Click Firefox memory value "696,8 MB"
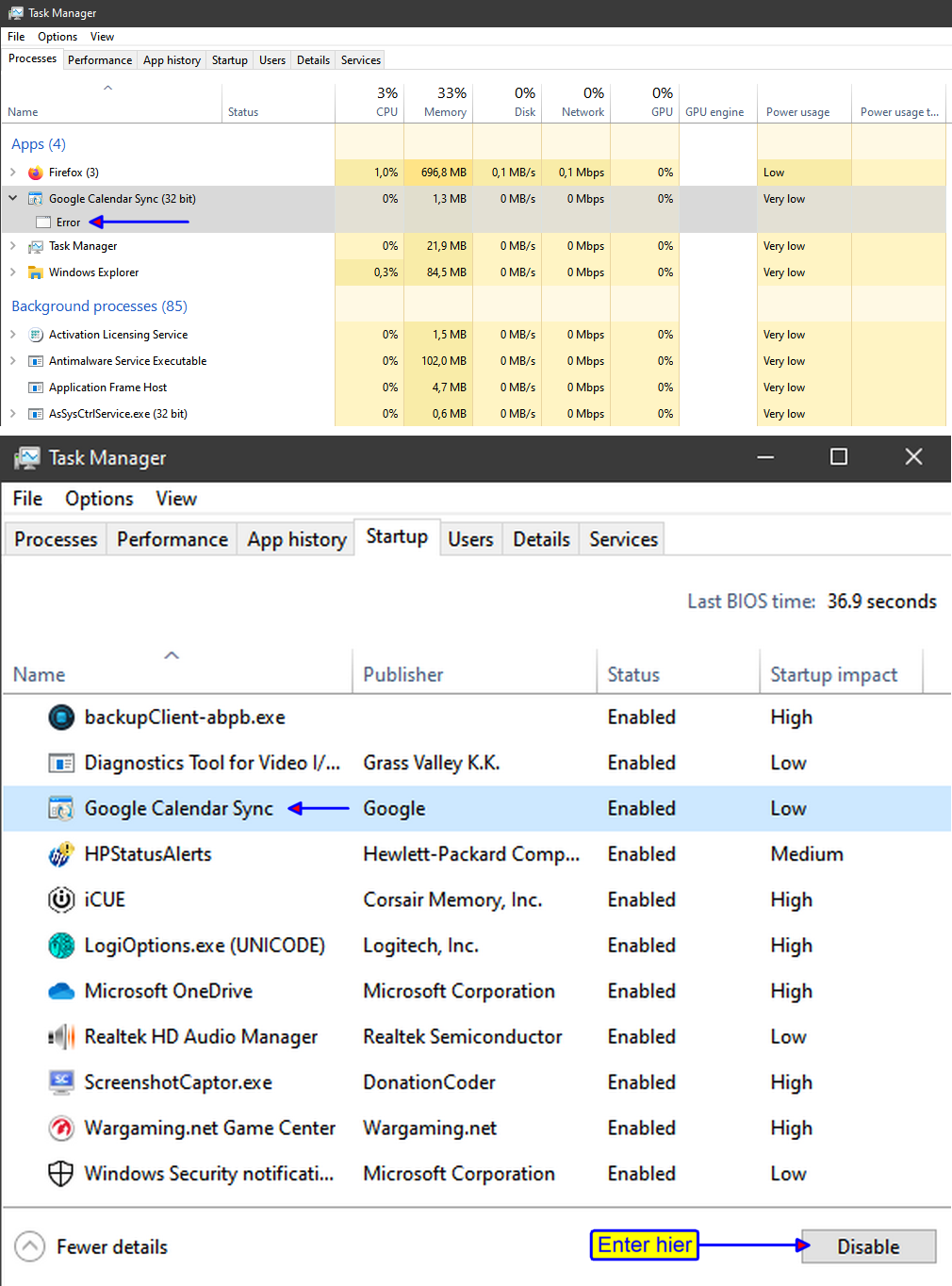 (444, 173)
